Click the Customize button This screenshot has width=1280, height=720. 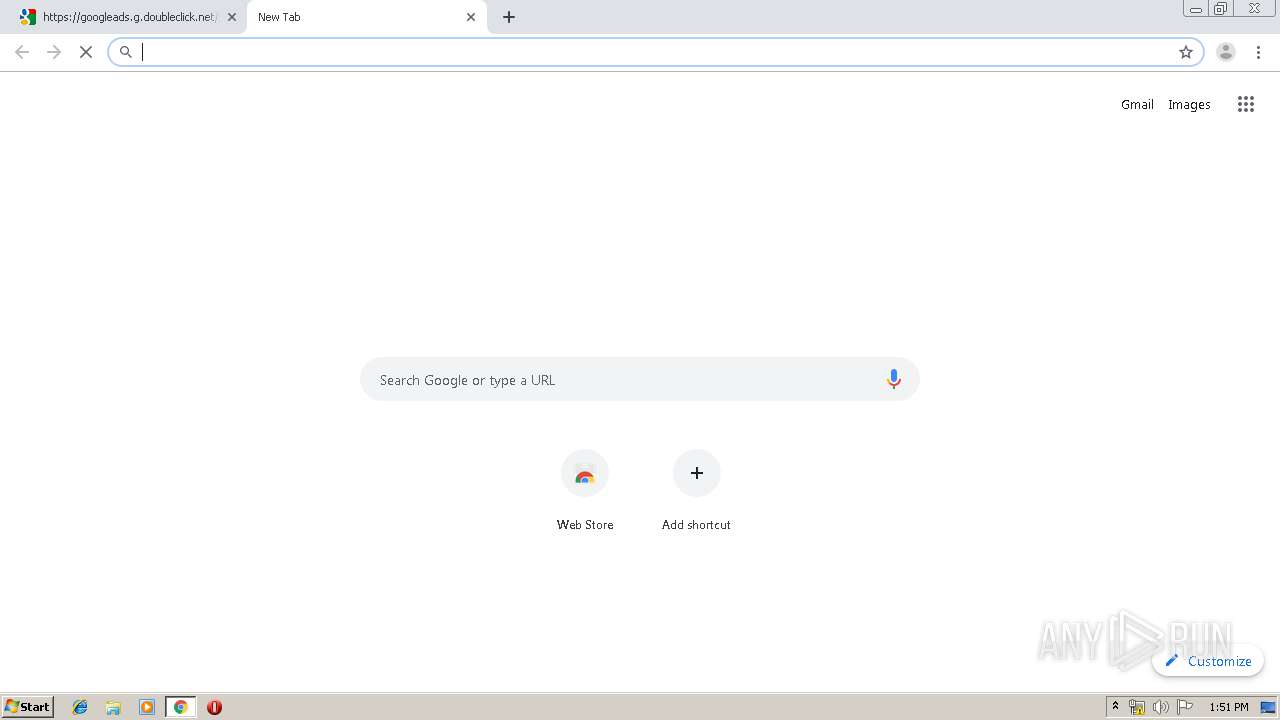(x=1208, y=661)
